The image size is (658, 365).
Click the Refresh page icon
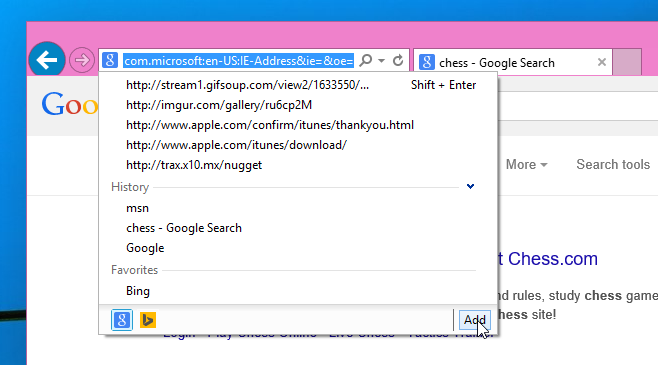pyautogui.click(x=398, y=60)
